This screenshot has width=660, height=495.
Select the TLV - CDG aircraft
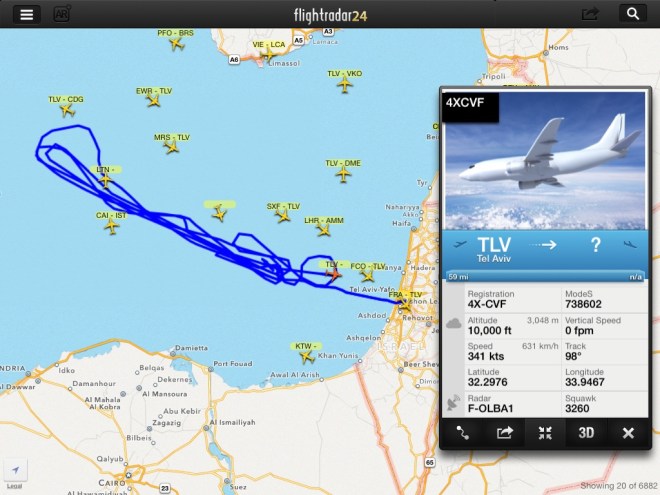coord(67,110)
